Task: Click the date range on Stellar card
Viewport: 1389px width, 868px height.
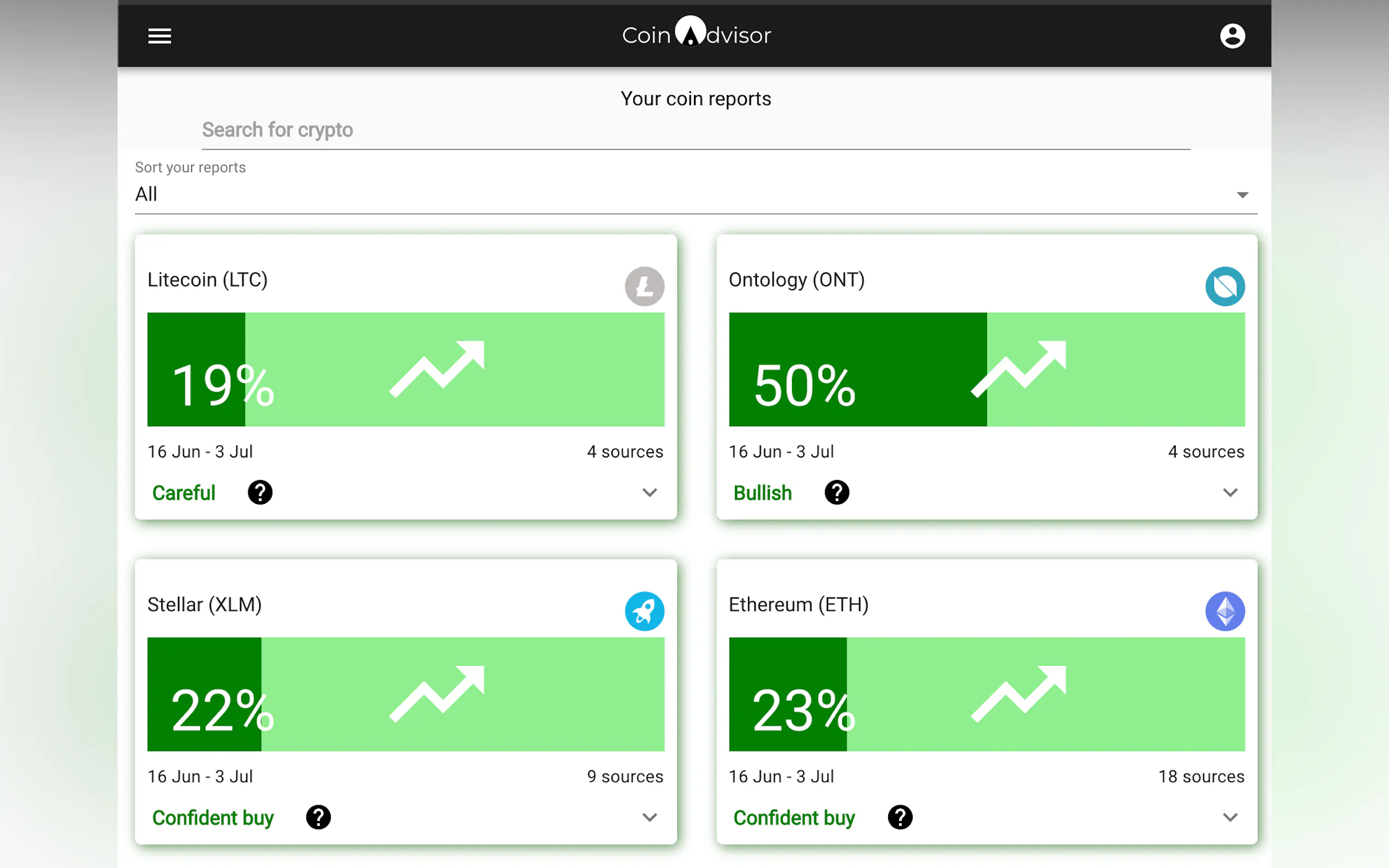Action: [x=200, y=777]
